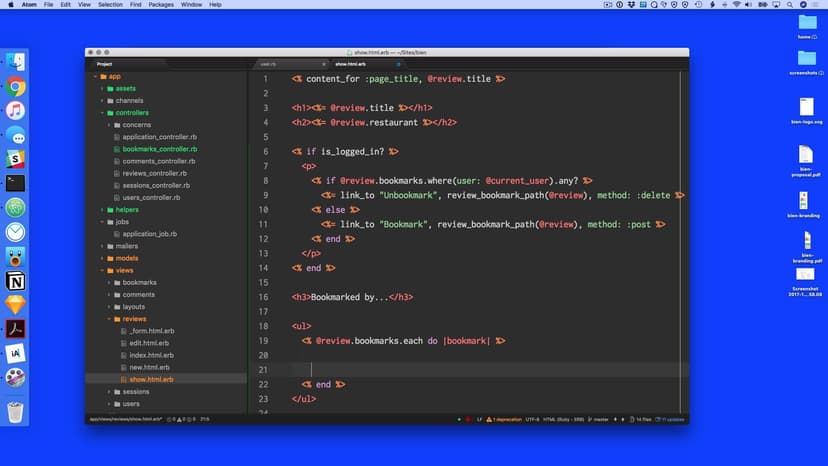
Task: Open bien-logo.svg file on desktop
Action: 806,107
